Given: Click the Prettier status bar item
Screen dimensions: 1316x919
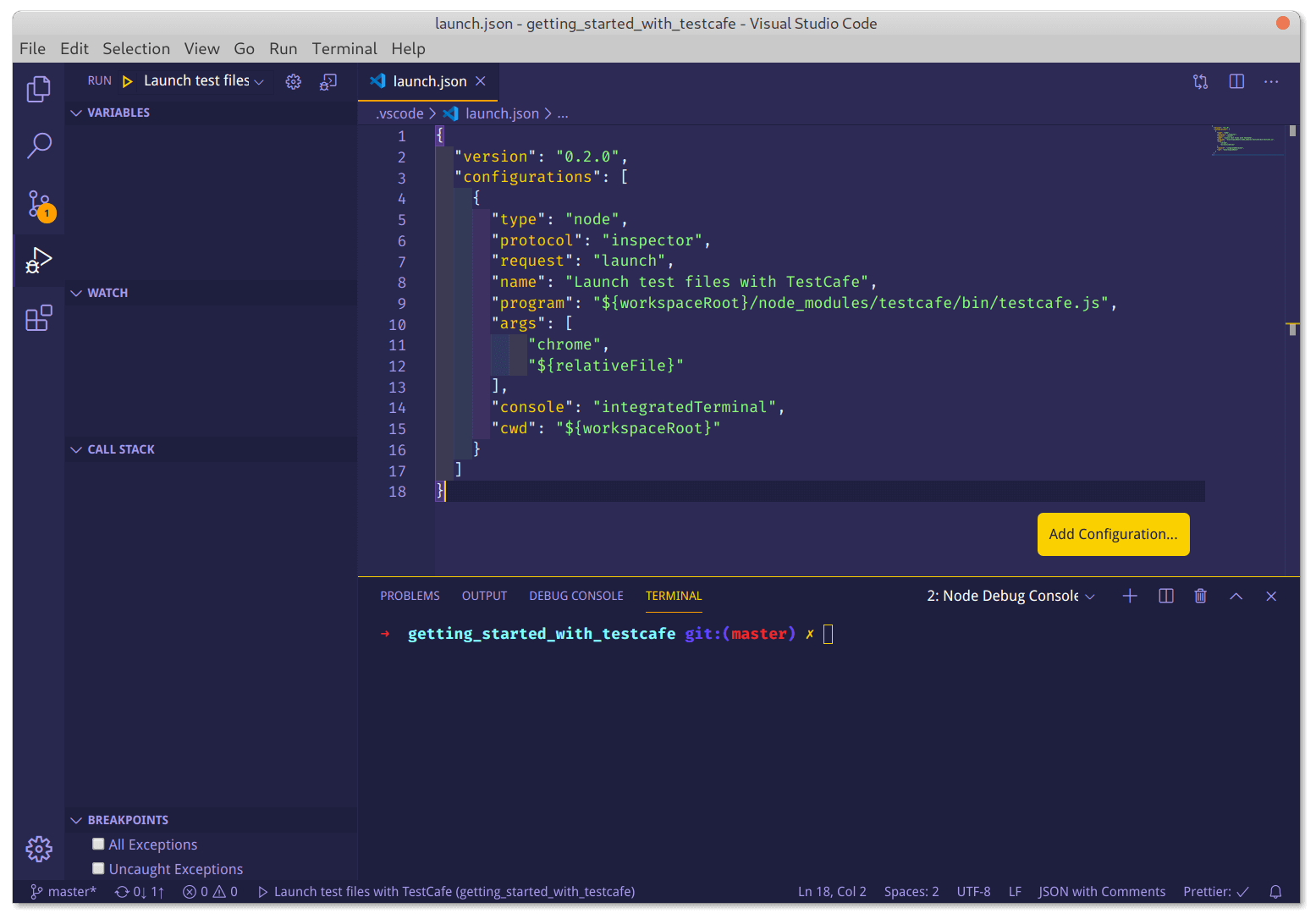Looking at the screenshot, I should click(1216, 891).
